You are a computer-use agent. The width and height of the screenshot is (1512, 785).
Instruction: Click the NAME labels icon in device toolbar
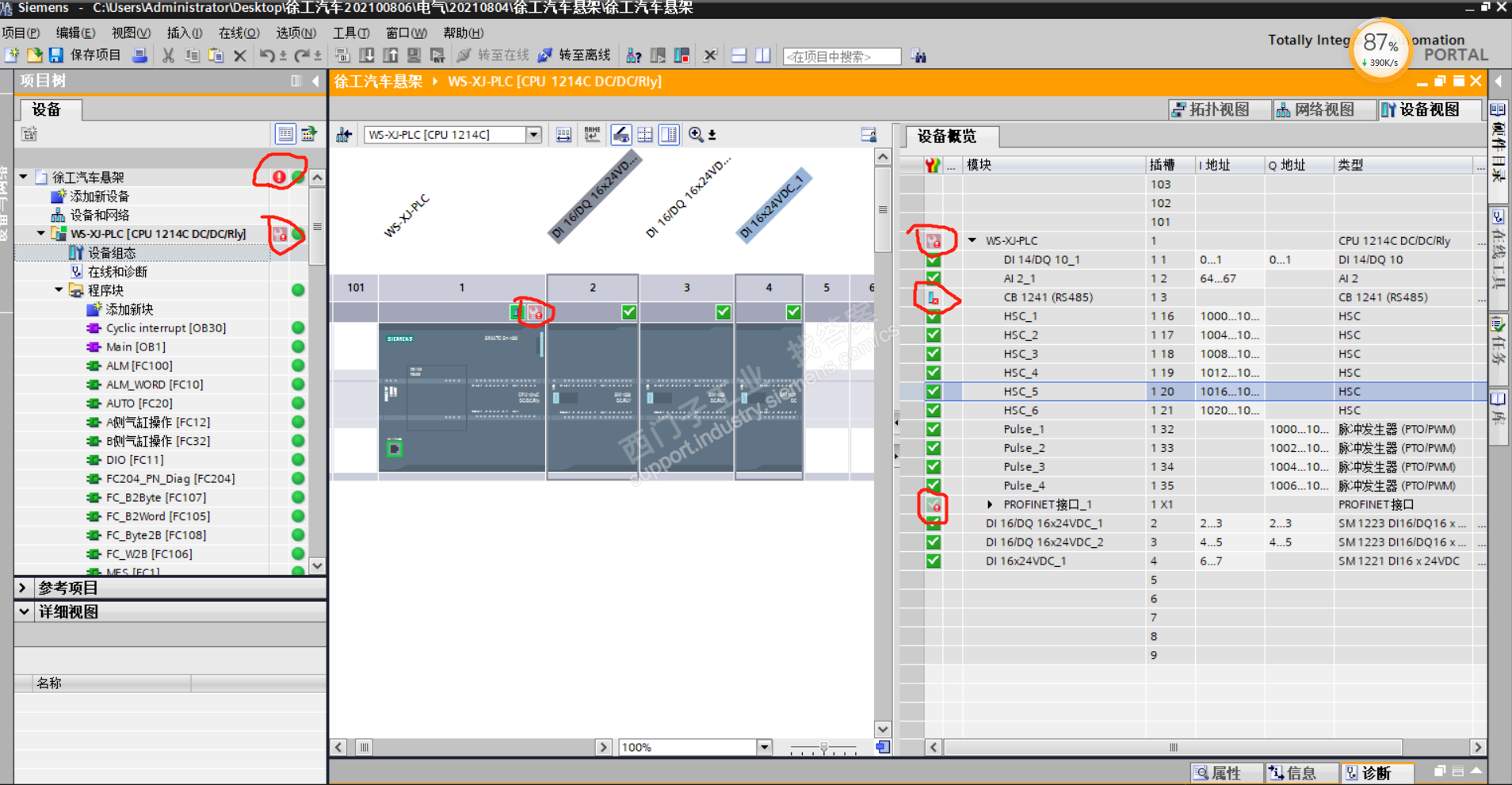592,135
